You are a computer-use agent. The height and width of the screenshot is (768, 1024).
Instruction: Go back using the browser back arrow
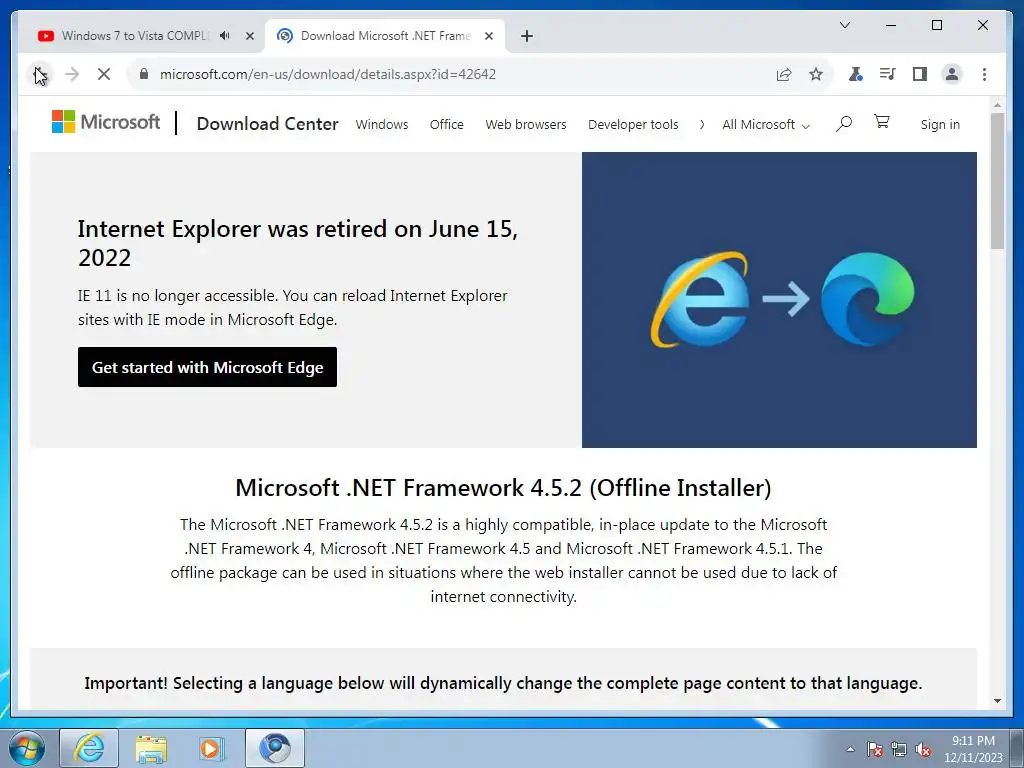click(x=39, y=74)
